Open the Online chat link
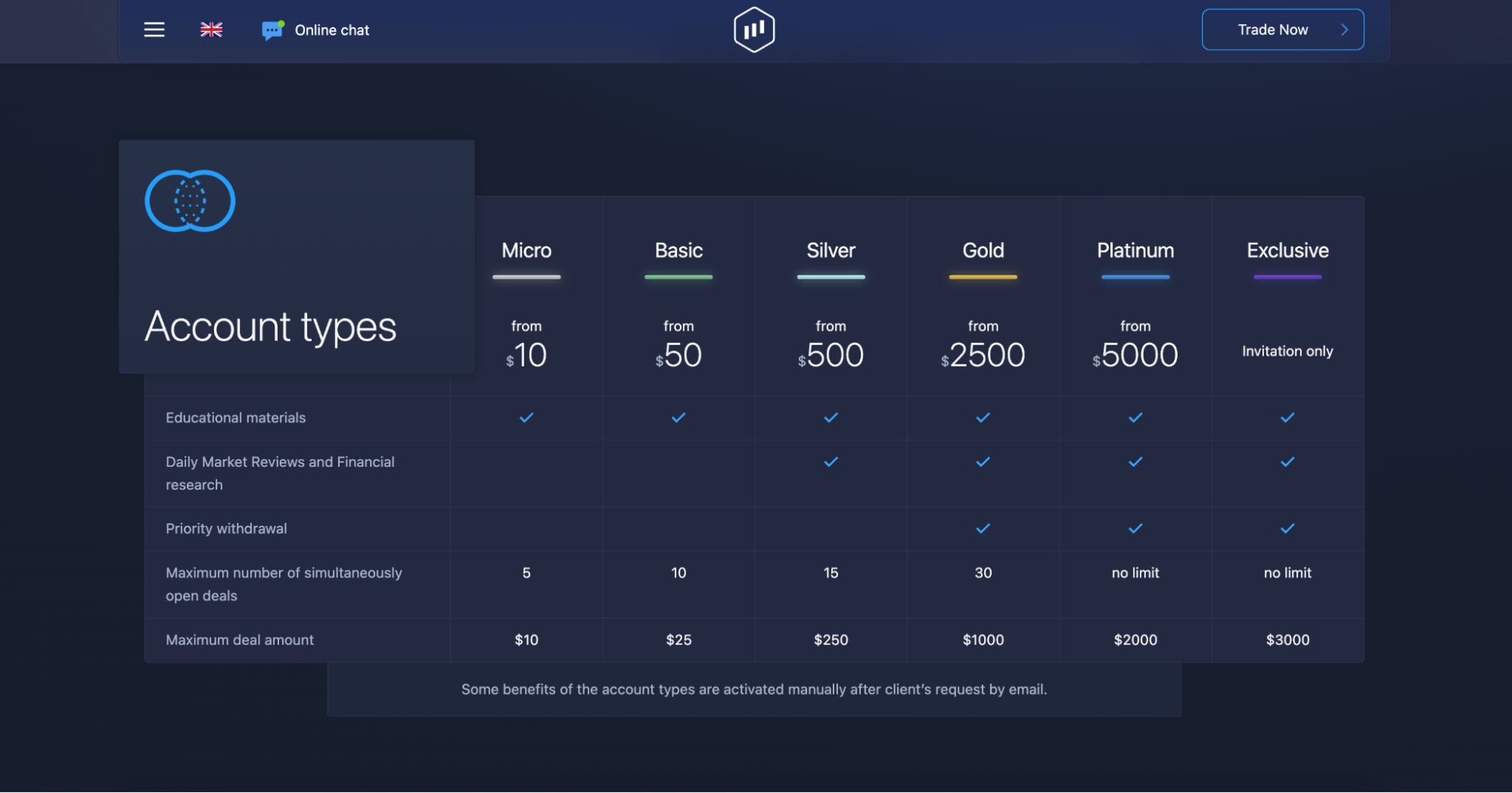 [x=331, y=30]
